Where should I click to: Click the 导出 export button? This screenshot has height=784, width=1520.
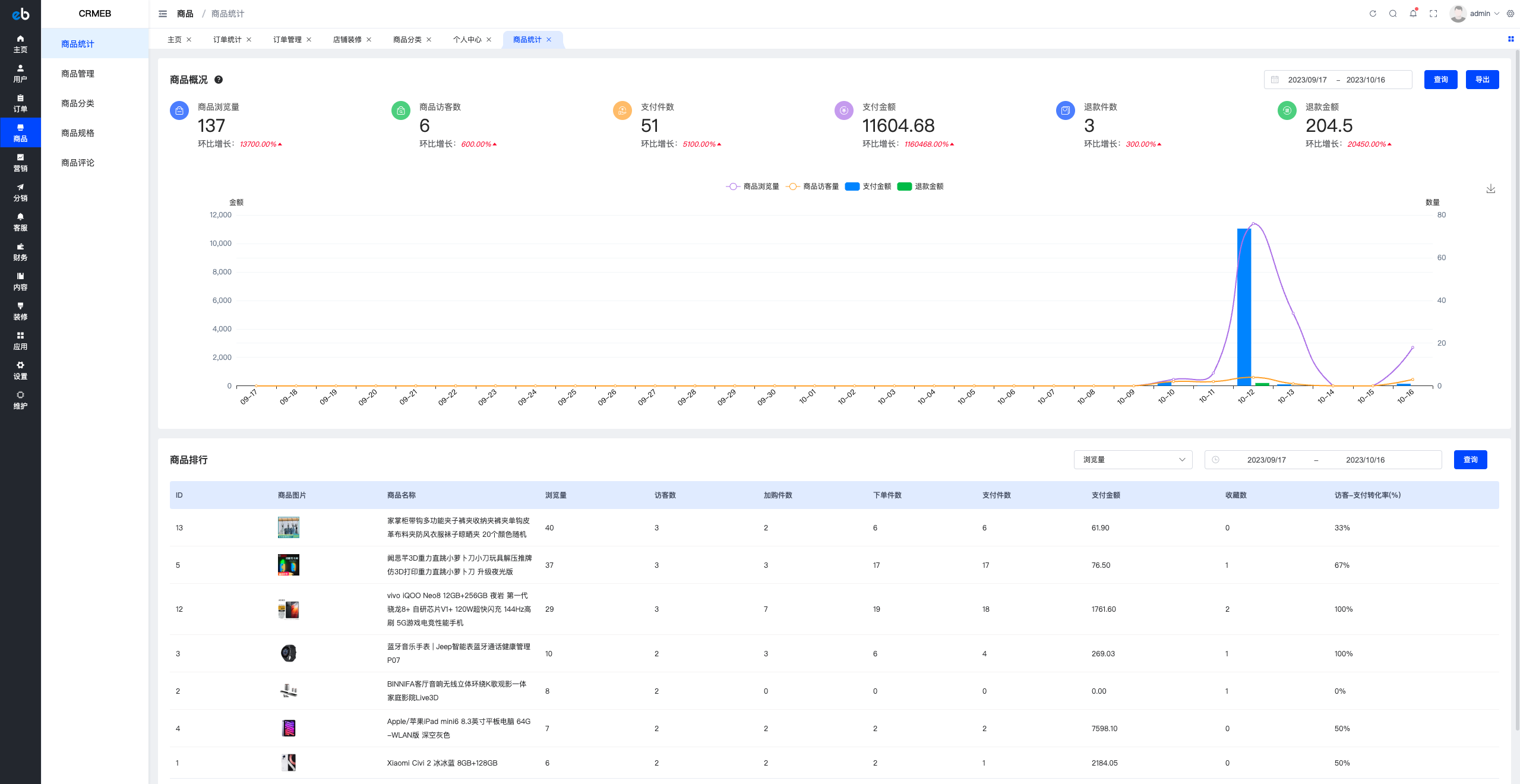click(1482, 80)
